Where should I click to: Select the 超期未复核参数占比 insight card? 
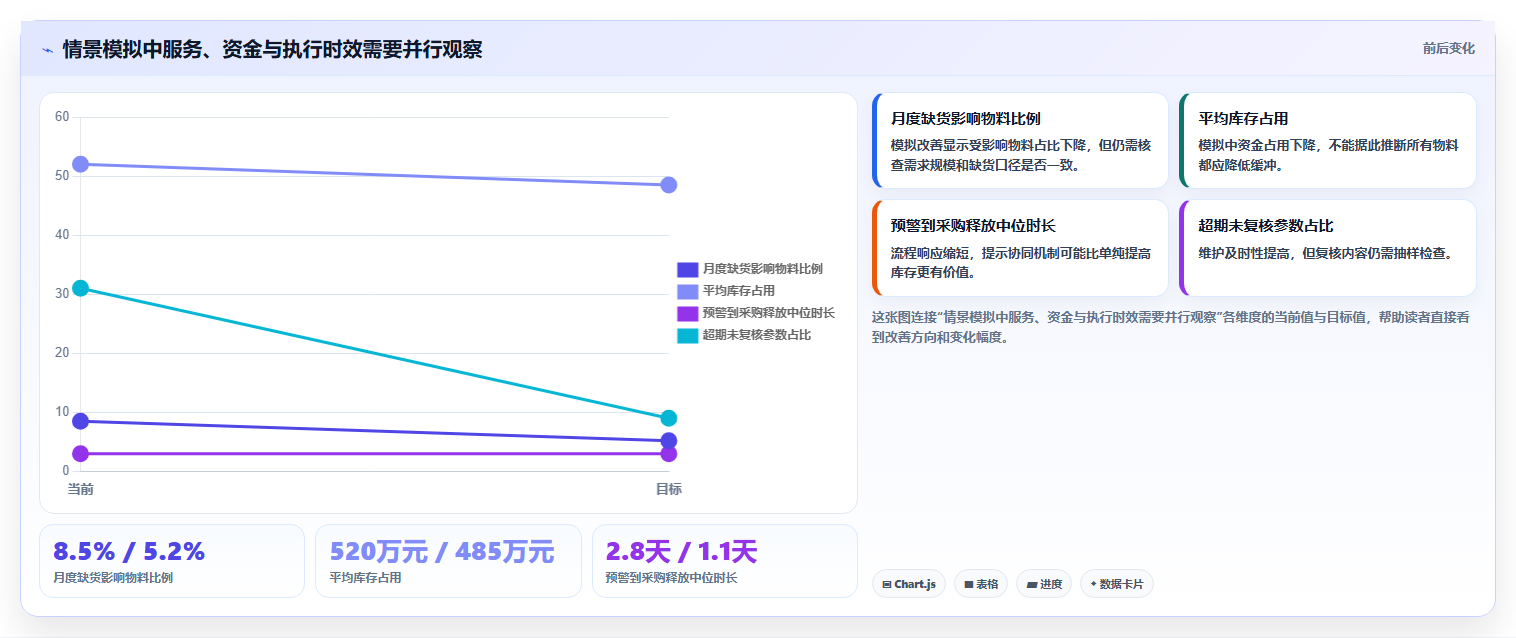1328,248
